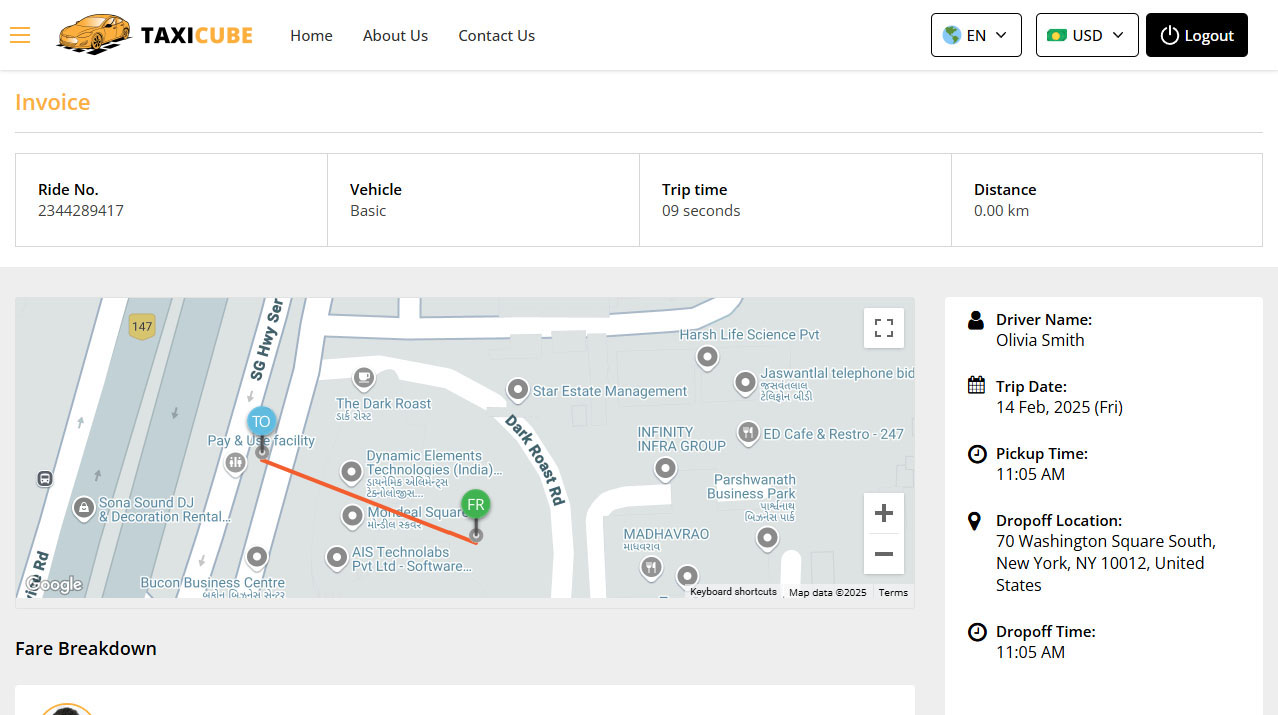
Task: Toggle fullscreen view on the map
Action: 883,327
